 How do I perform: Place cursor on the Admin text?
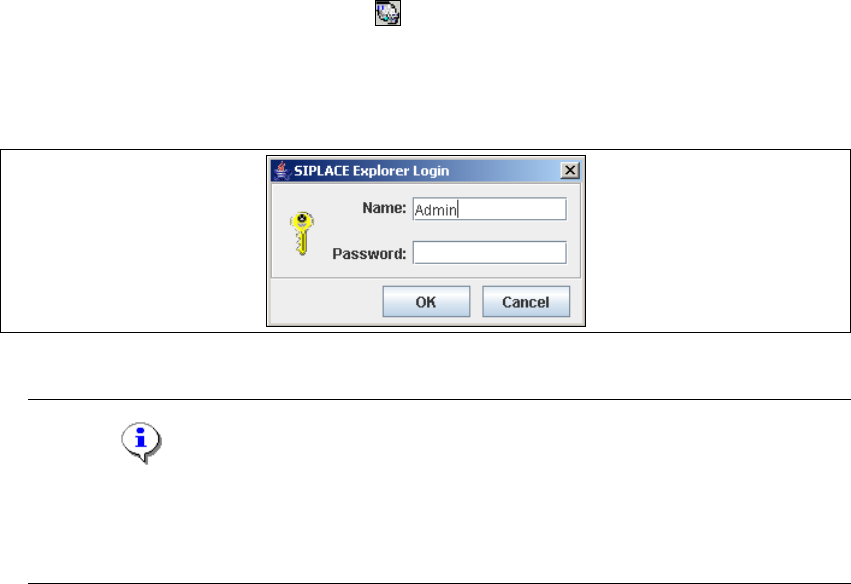point(435,210)
